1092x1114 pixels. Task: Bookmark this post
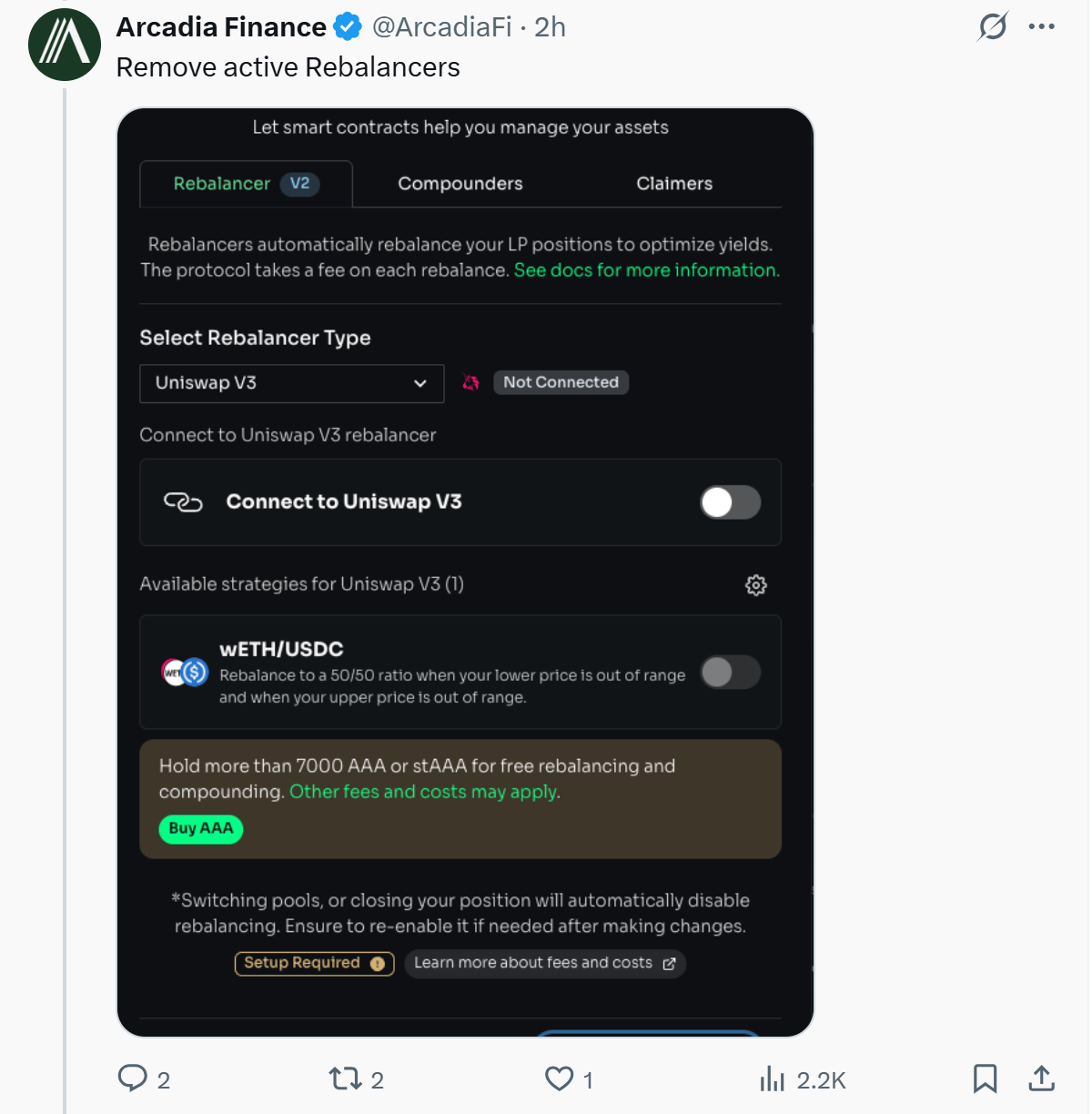coord(985,1079)
